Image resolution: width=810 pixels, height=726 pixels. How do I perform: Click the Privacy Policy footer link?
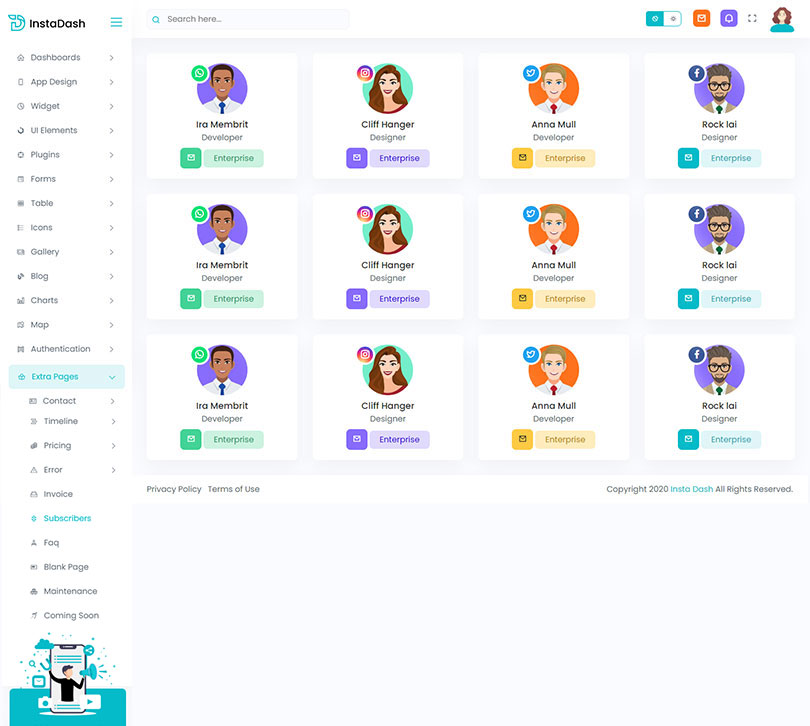(x=174, y=489)
